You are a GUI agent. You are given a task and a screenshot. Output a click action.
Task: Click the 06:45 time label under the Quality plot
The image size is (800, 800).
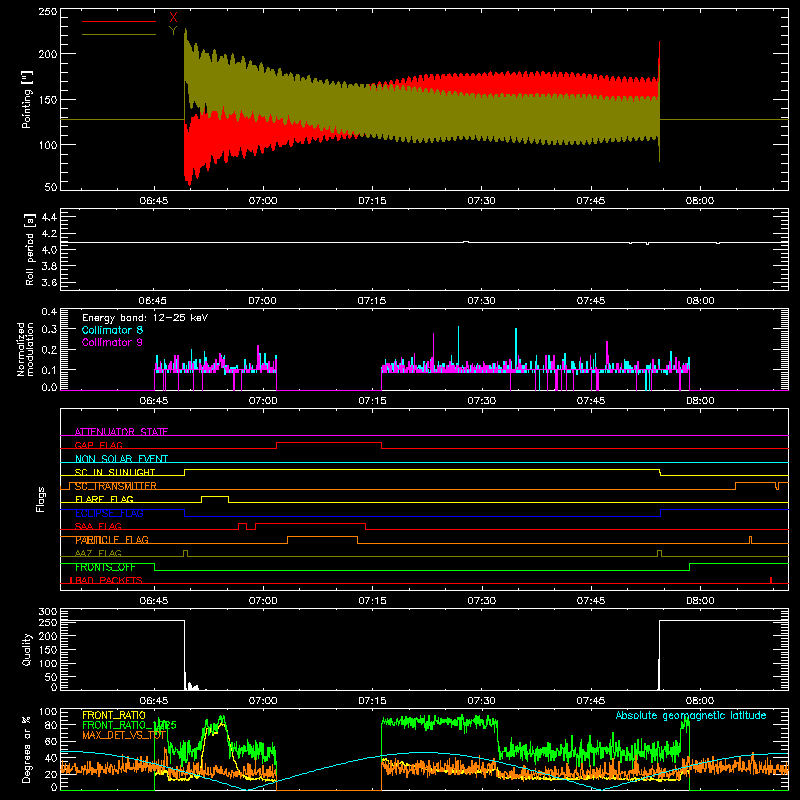pos(154,701)
